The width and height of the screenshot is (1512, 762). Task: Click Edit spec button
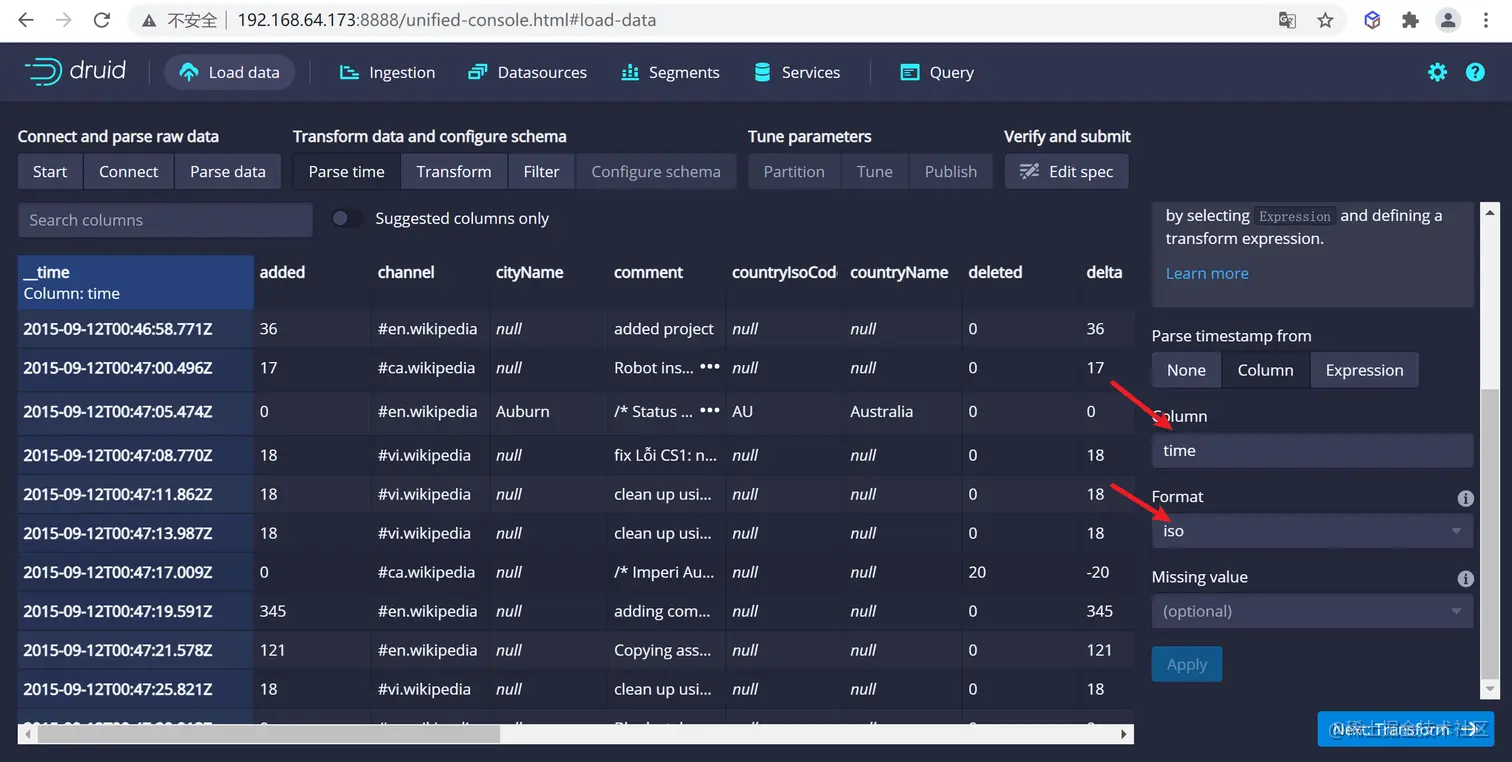(1066, 171)
